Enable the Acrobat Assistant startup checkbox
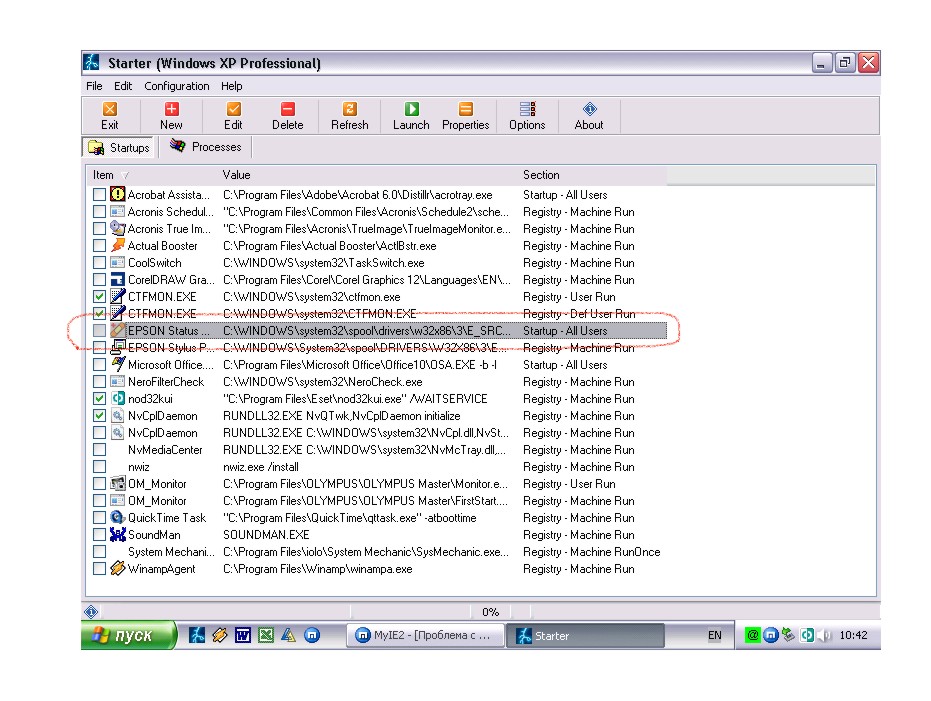 [99, 194]
